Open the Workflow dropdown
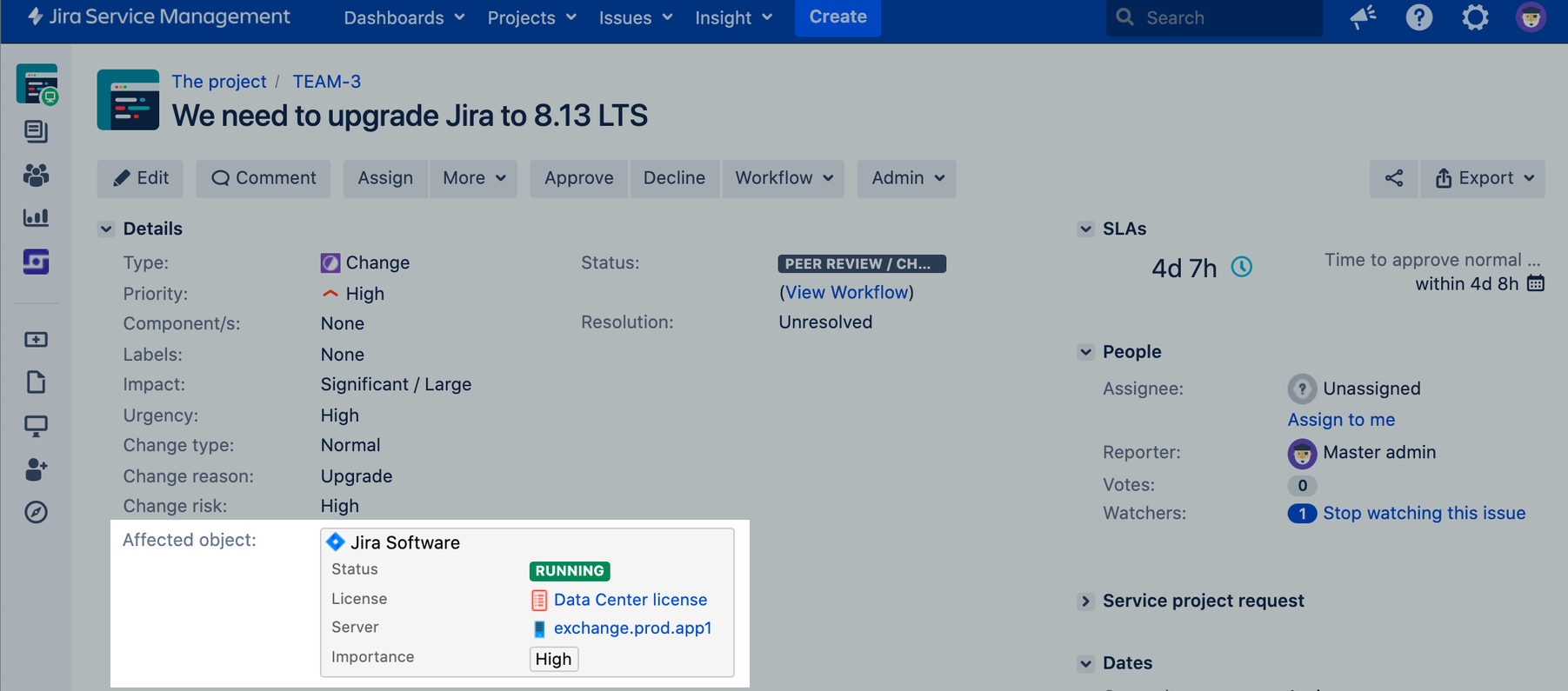Viewport: 1568px width, 691px height. pyautogui.click(x=783, y=178)
